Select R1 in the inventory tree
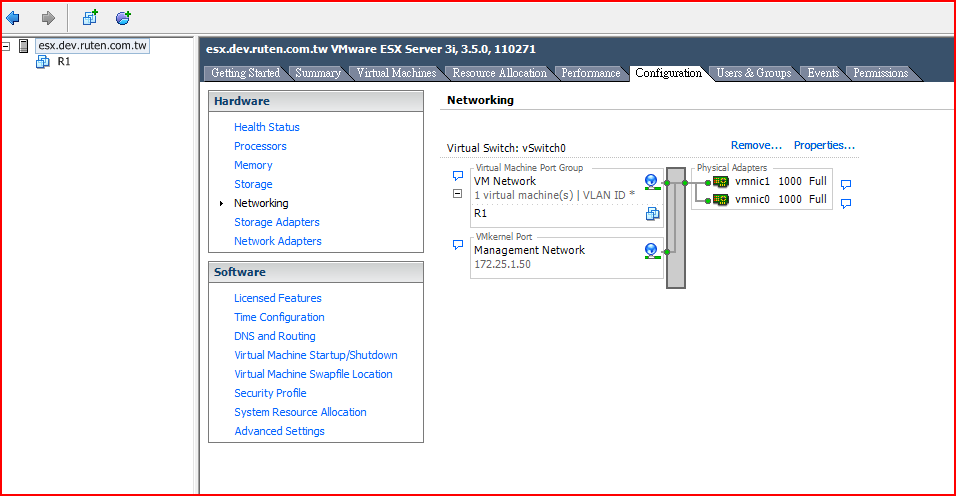956x496 pixels. [x=64, y=62]
